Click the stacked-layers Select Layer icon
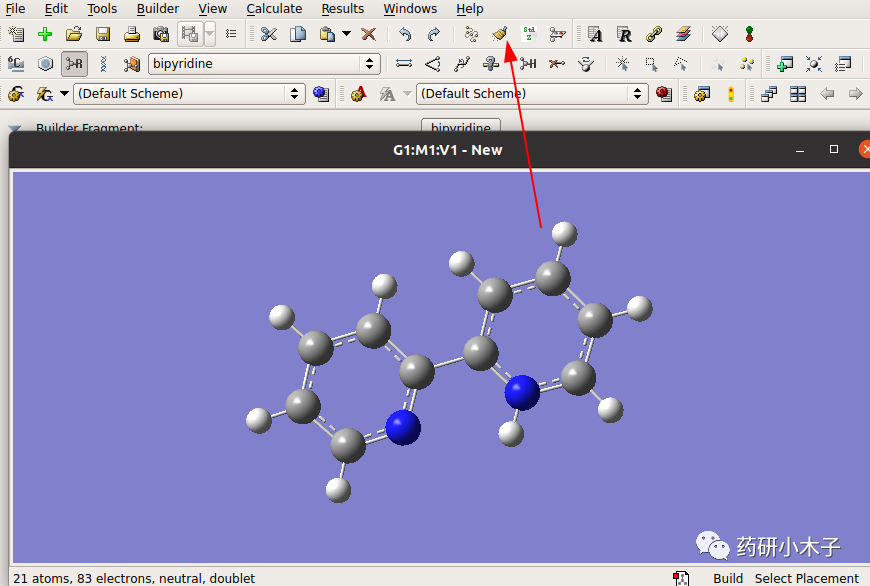Screen dimensions: 870x586 (x=683, y=34)
